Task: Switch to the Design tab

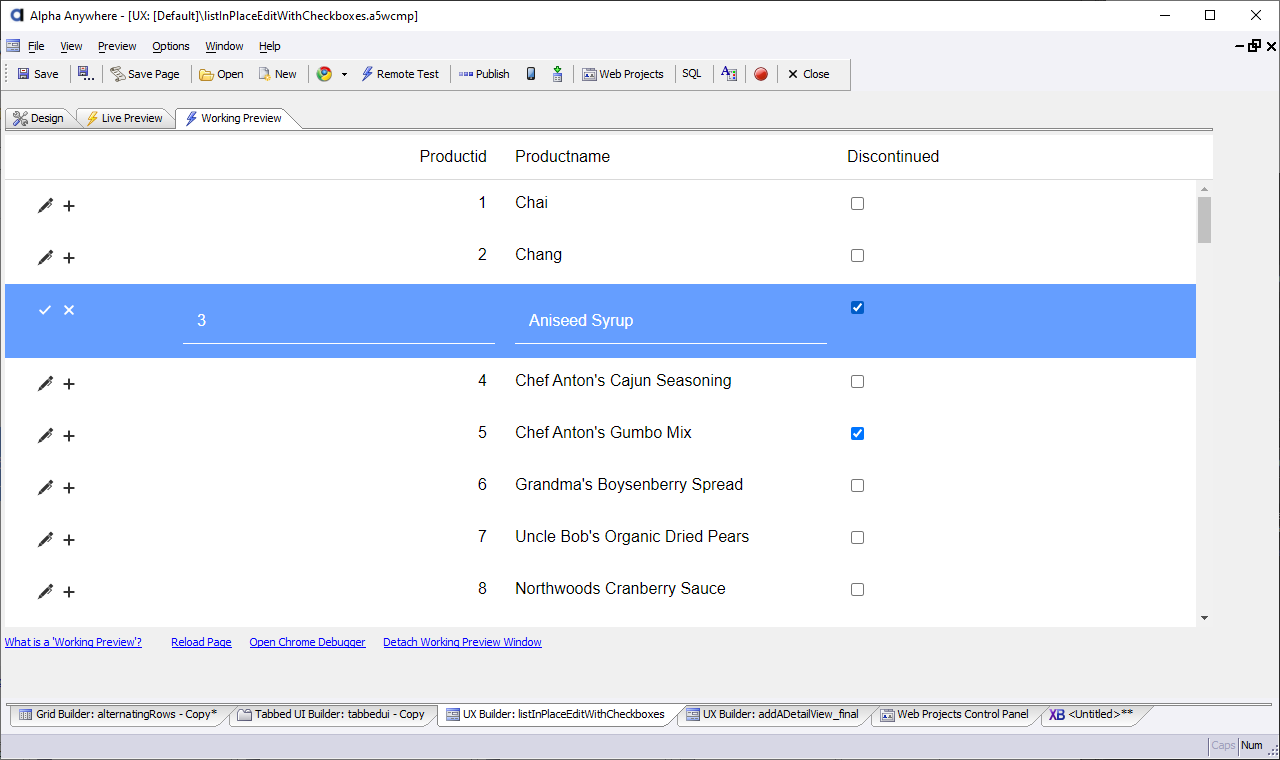Action: point(38,118)
